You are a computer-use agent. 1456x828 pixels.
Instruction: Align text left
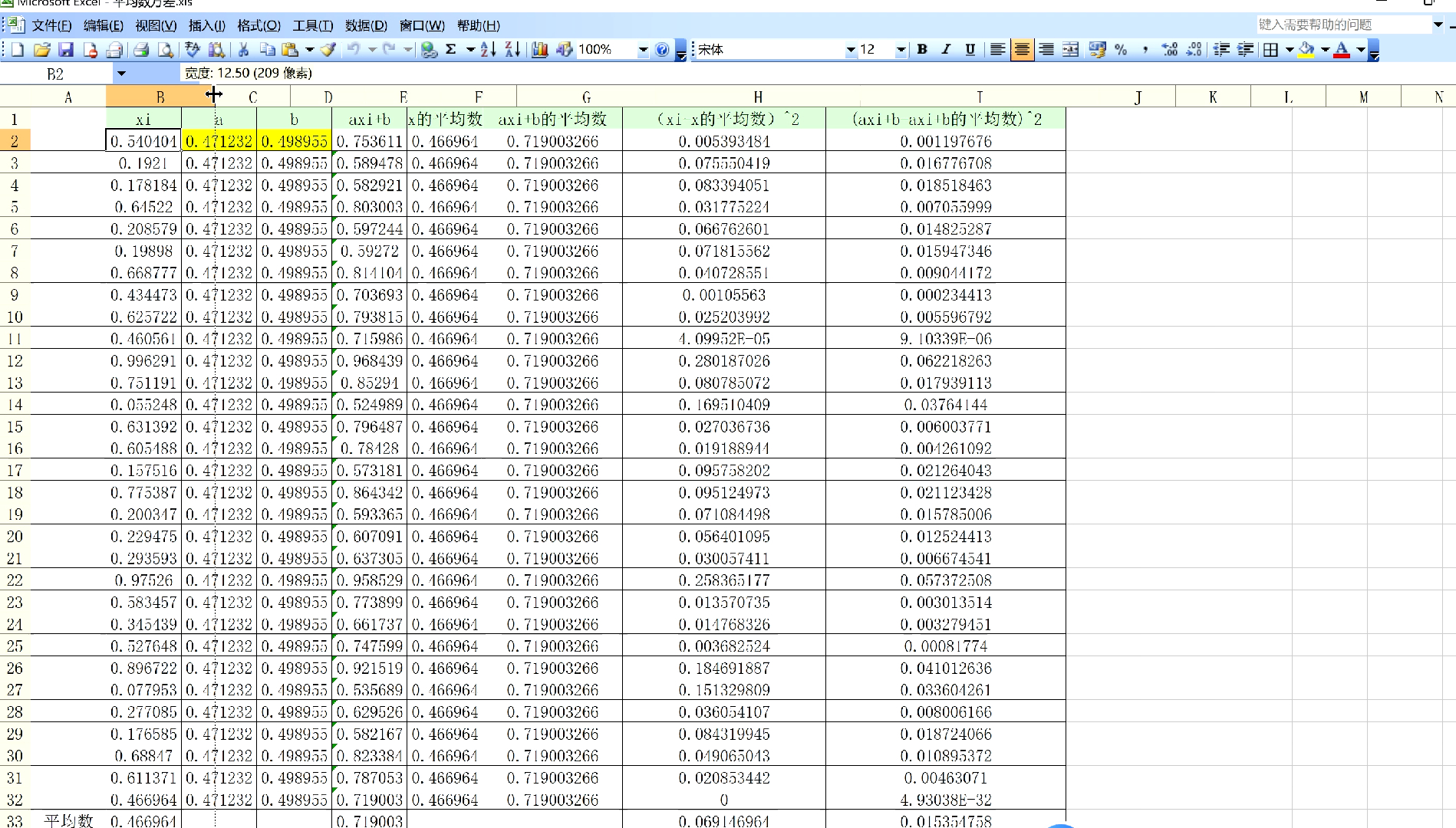(997, 50)
